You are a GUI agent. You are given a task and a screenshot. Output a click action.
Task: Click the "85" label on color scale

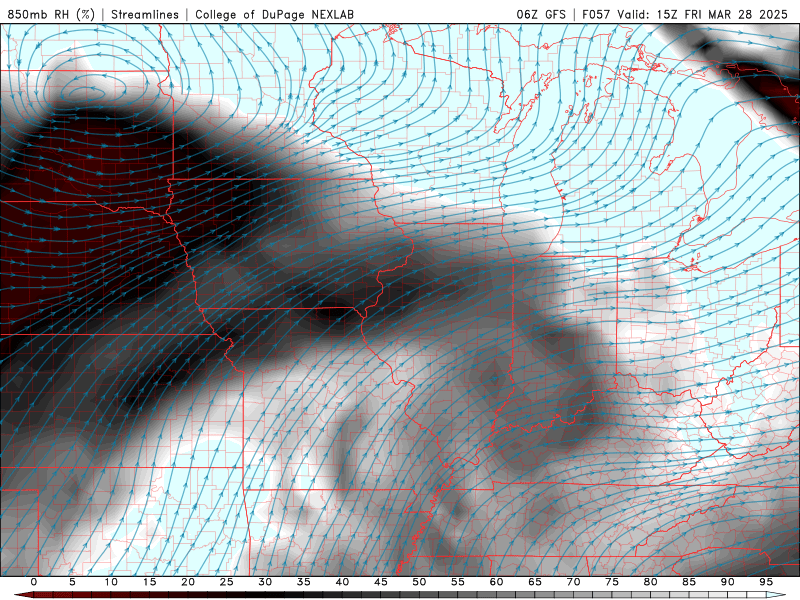(x=689, y=582)
